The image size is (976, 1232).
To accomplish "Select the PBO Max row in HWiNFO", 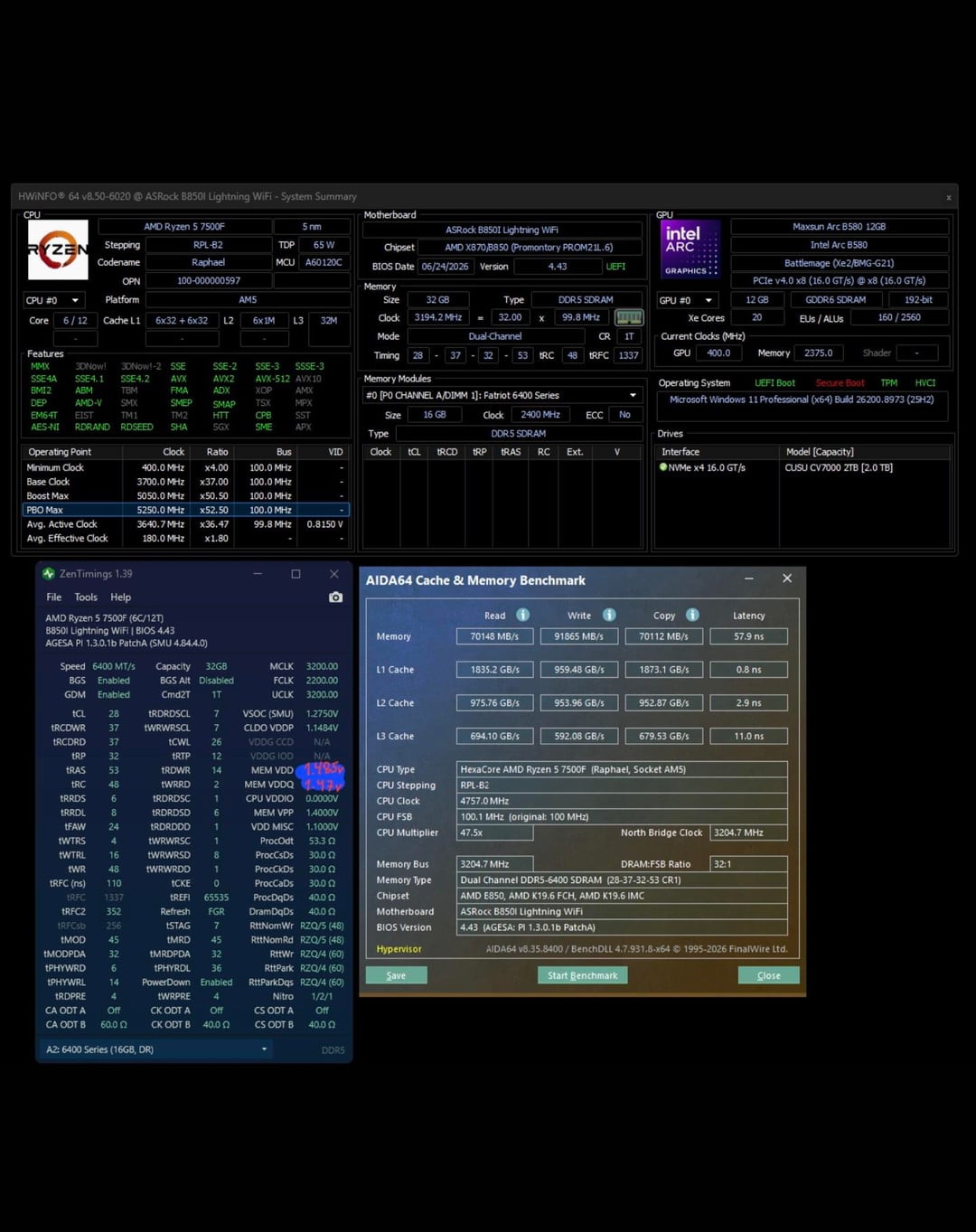I will [x=185, y=510].
